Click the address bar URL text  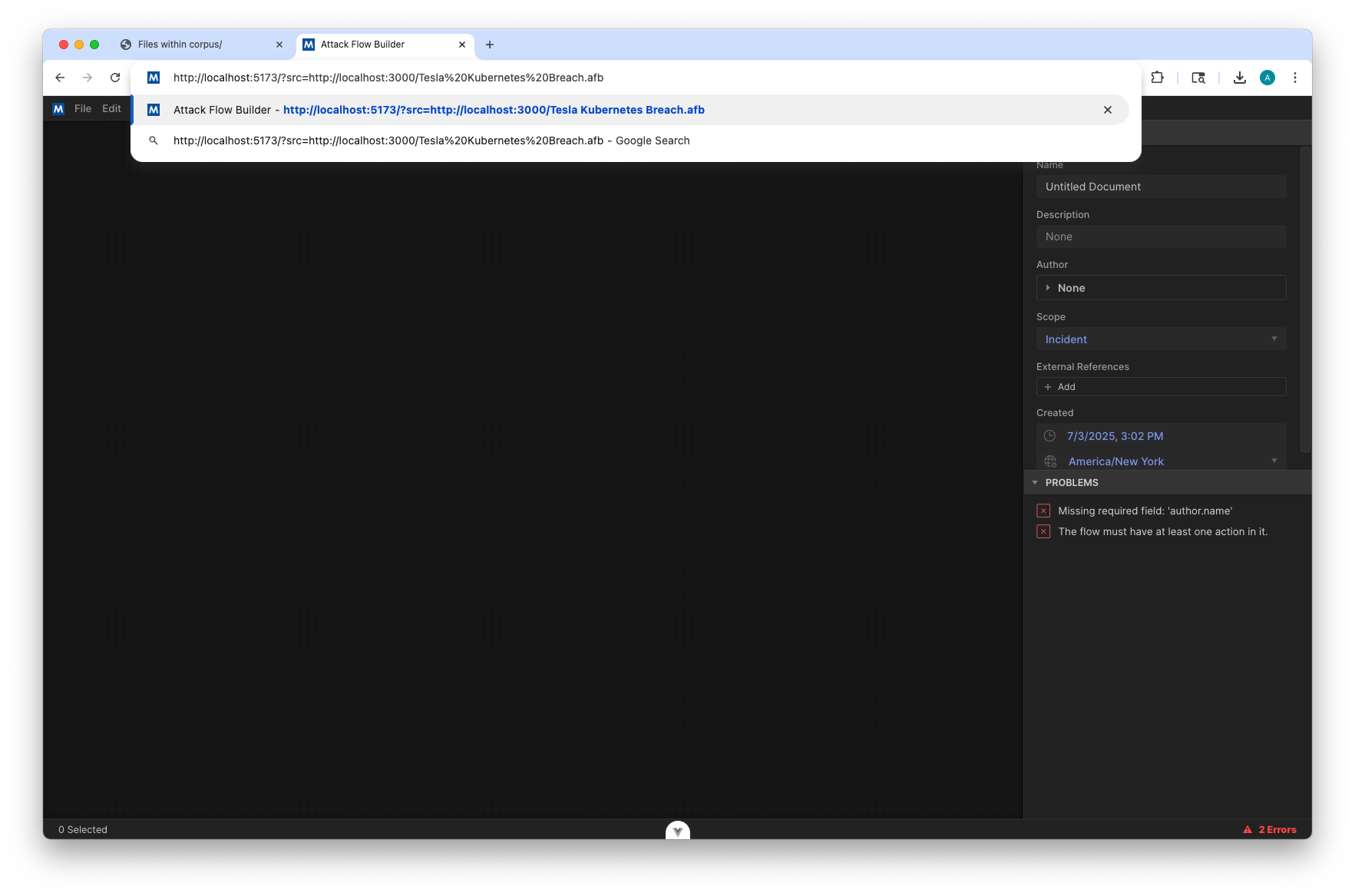(388, 78)
